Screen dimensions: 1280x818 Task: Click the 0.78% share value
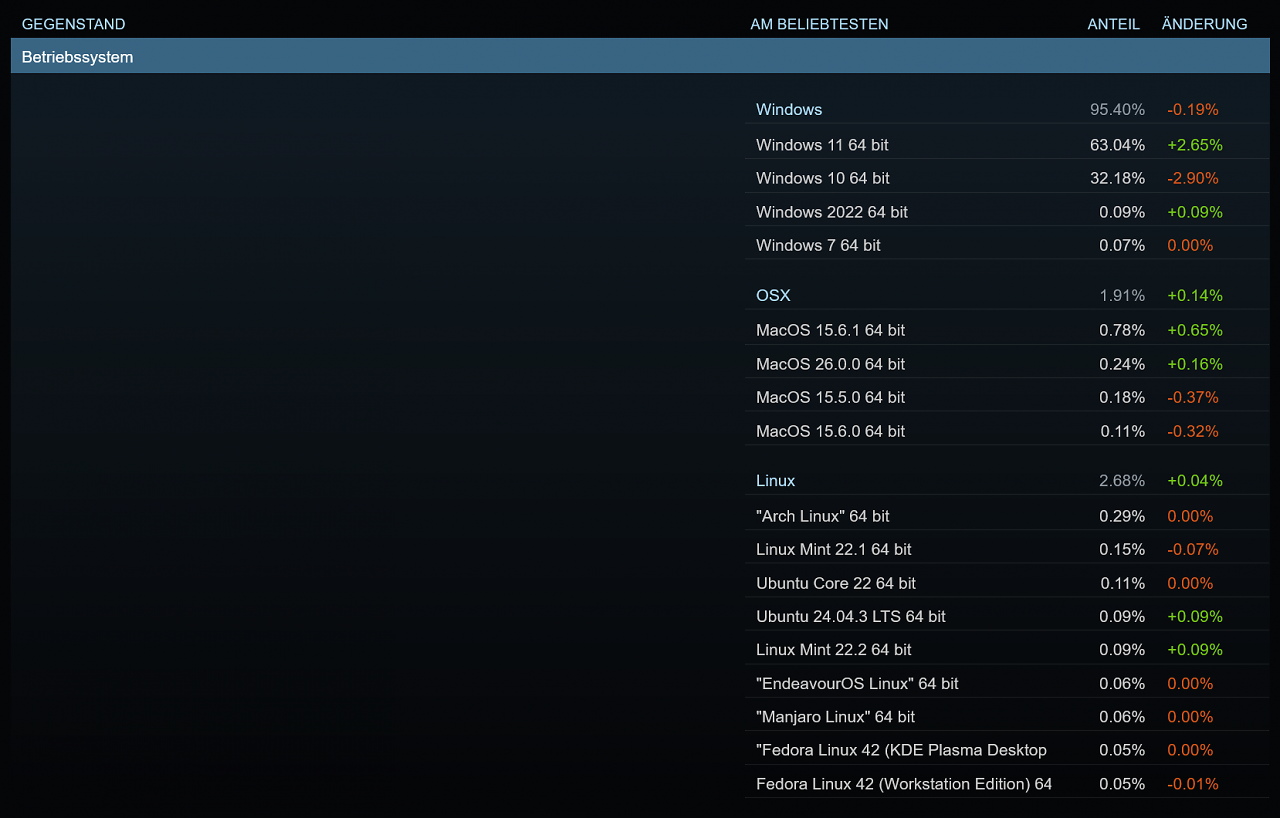point(1122,330)
